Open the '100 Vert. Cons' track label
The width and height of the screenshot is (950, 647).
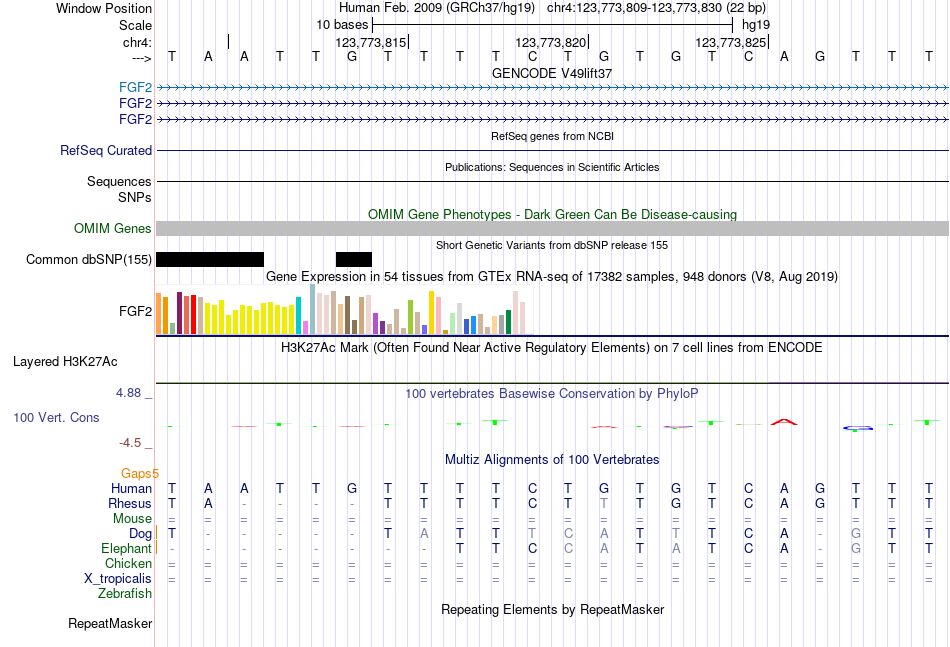(x=56, y=417)
